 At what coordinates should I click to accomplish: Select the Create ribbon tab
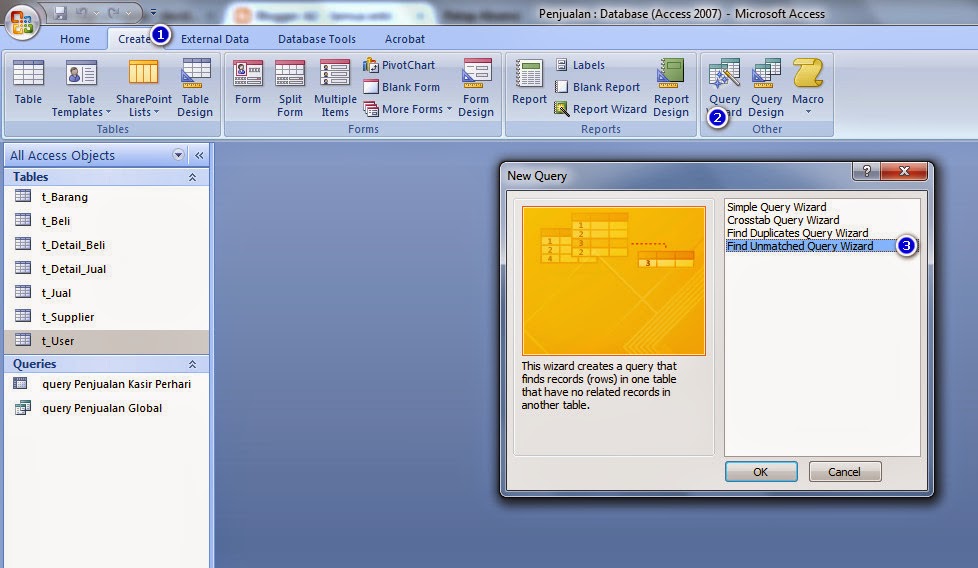[x=134, y=39]
